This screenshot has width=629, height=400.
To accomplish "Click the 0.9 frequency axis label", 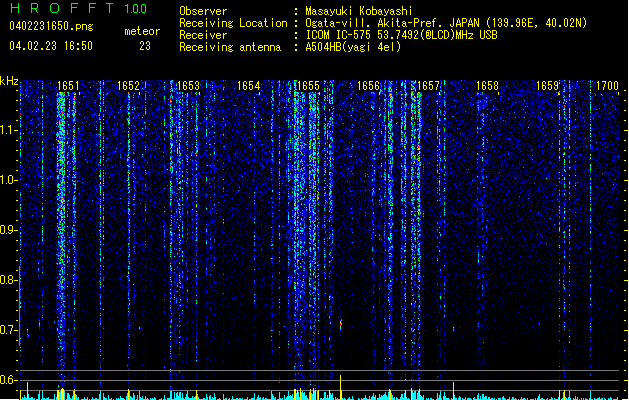I will [x=8, y=230].
